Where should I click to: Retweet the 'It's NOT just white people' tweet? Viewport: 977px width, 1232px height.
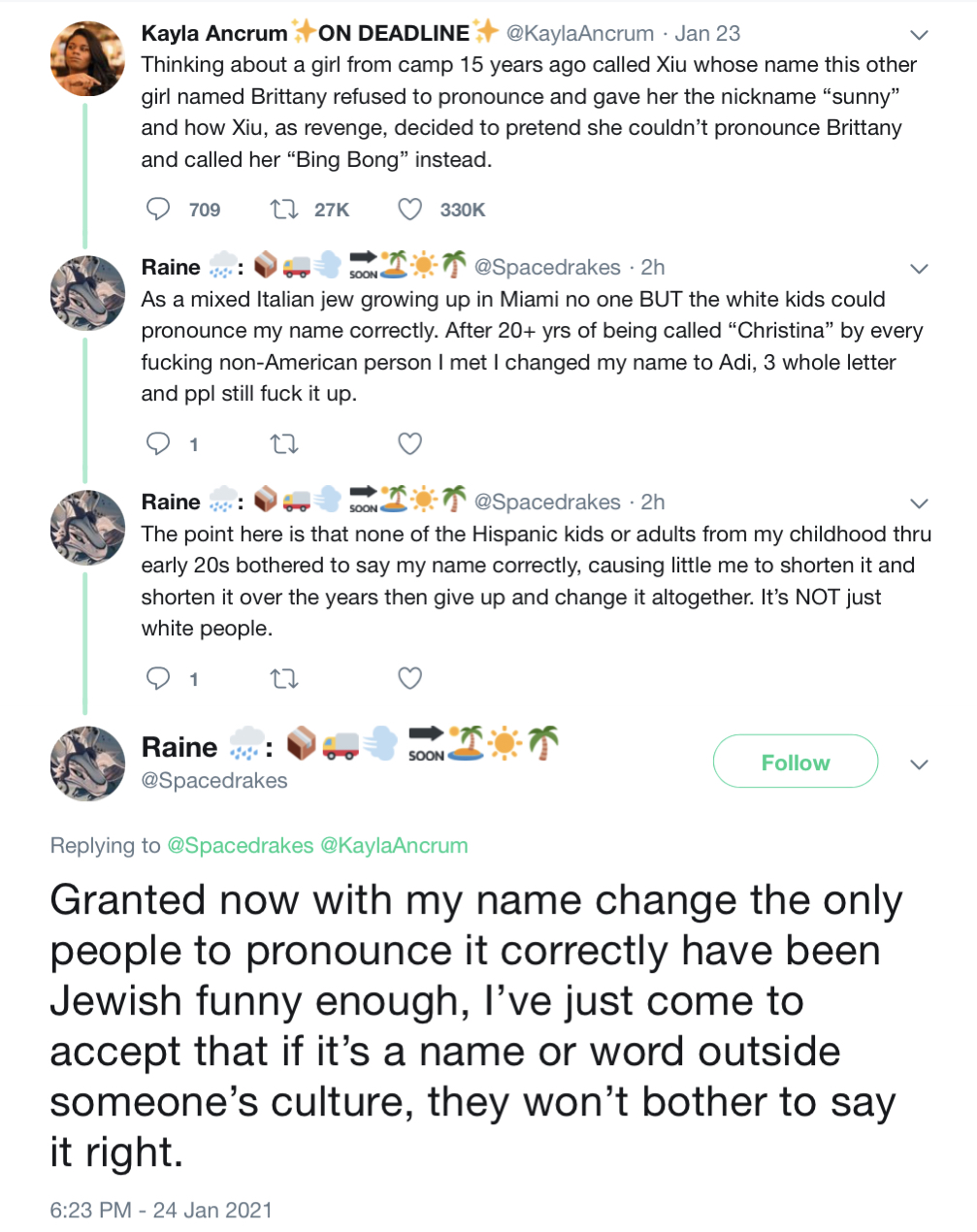coord(283,678)
